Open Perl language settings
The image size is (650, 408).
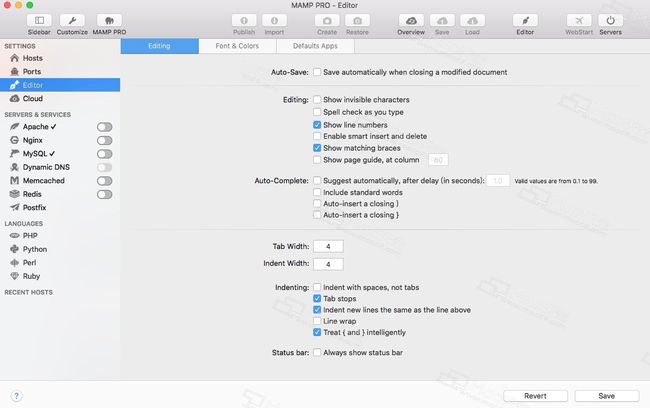pos(29,262)
